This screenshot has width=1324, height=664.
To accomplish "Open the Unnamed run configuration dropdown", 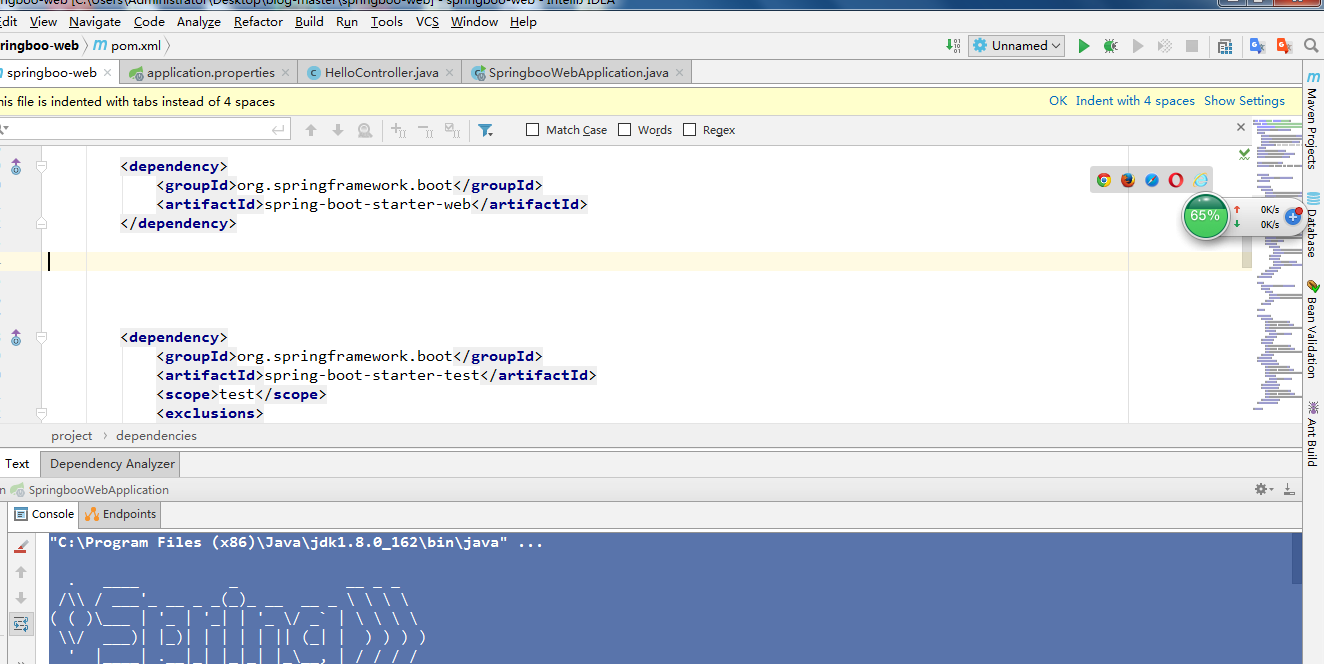I will (x=1016, y=45).
